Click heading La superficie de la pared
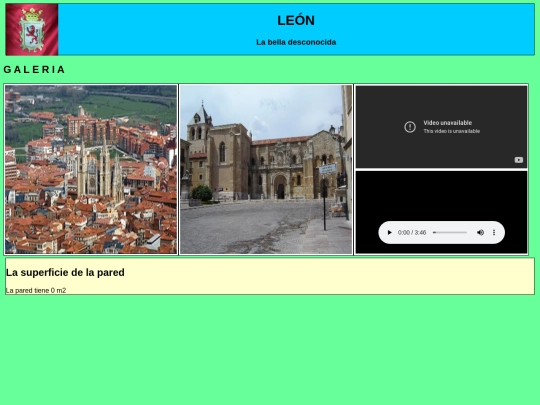540x405 pixels. (x=65, y=272)
